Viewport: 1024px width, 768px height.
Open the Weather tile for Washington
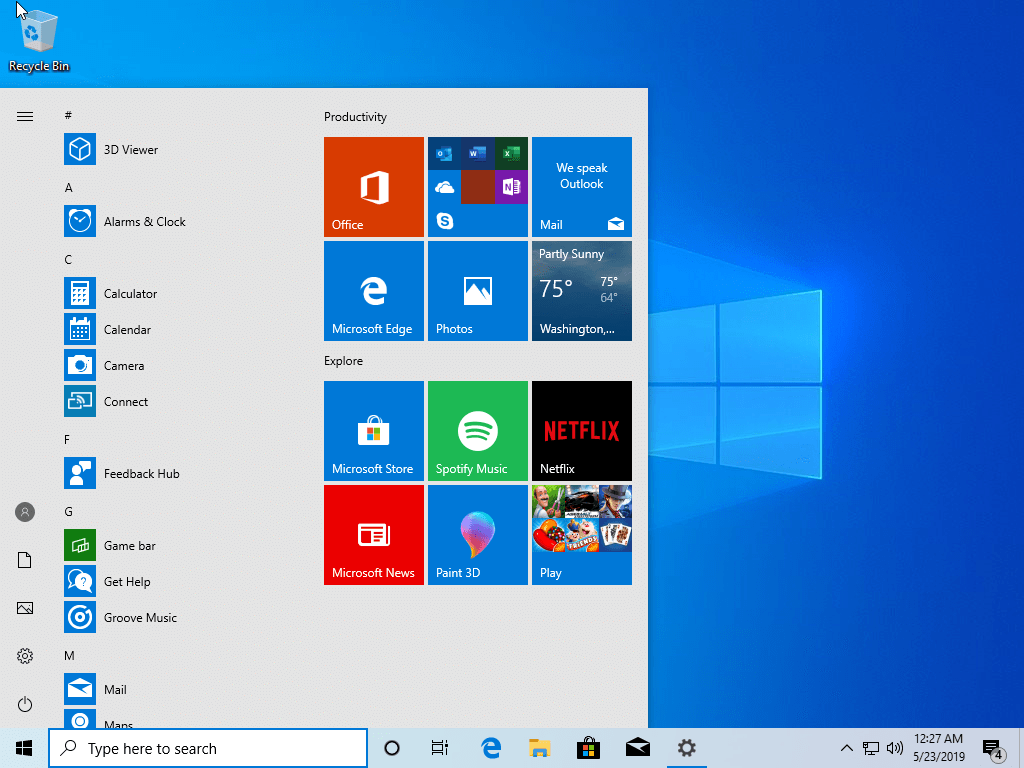[x=582, y=291]
